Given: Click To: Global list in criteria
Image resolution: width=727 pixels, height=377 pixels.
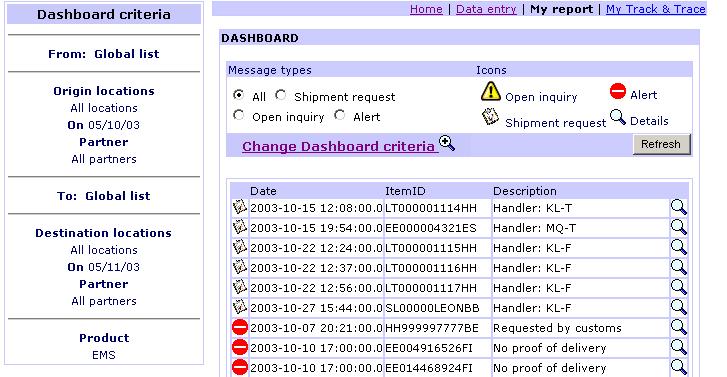Looking at the screenshot, I should tap(104, 196).
